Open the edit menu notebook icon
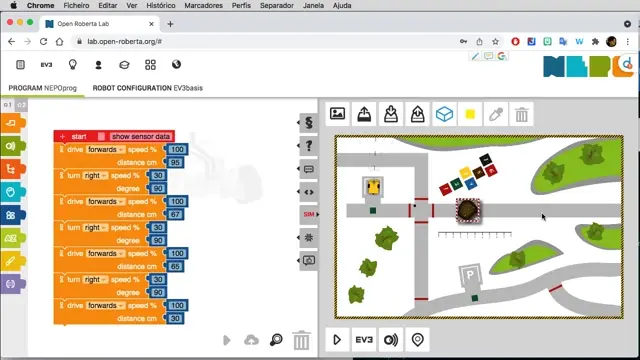The width and height of the screenshot is (640, 360). pyautogui.click(x=20, y=64)
